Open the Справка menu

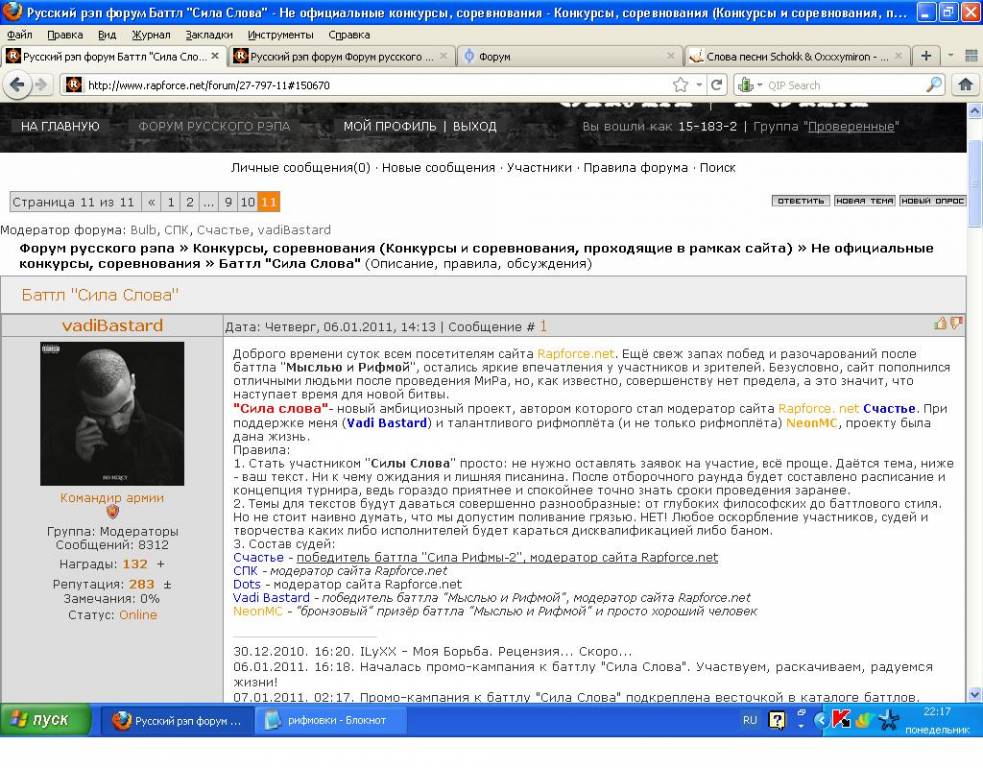(x=349, y=35)
